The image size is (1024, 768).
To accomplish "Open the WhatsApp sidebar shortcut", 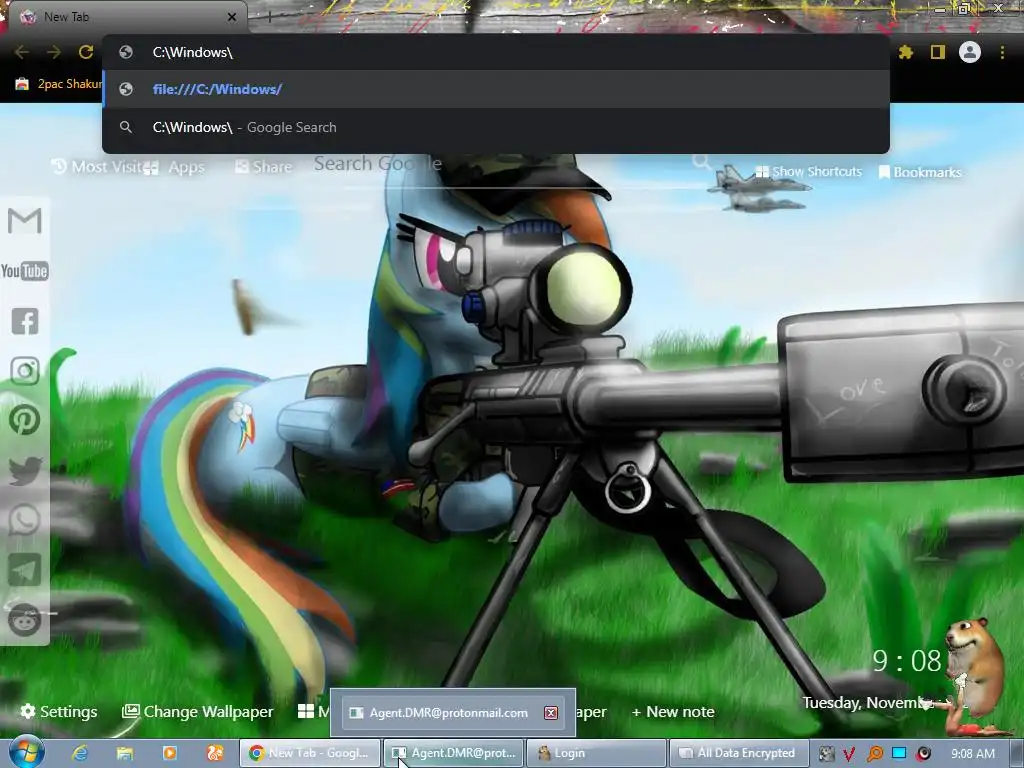I will [25, 520].
